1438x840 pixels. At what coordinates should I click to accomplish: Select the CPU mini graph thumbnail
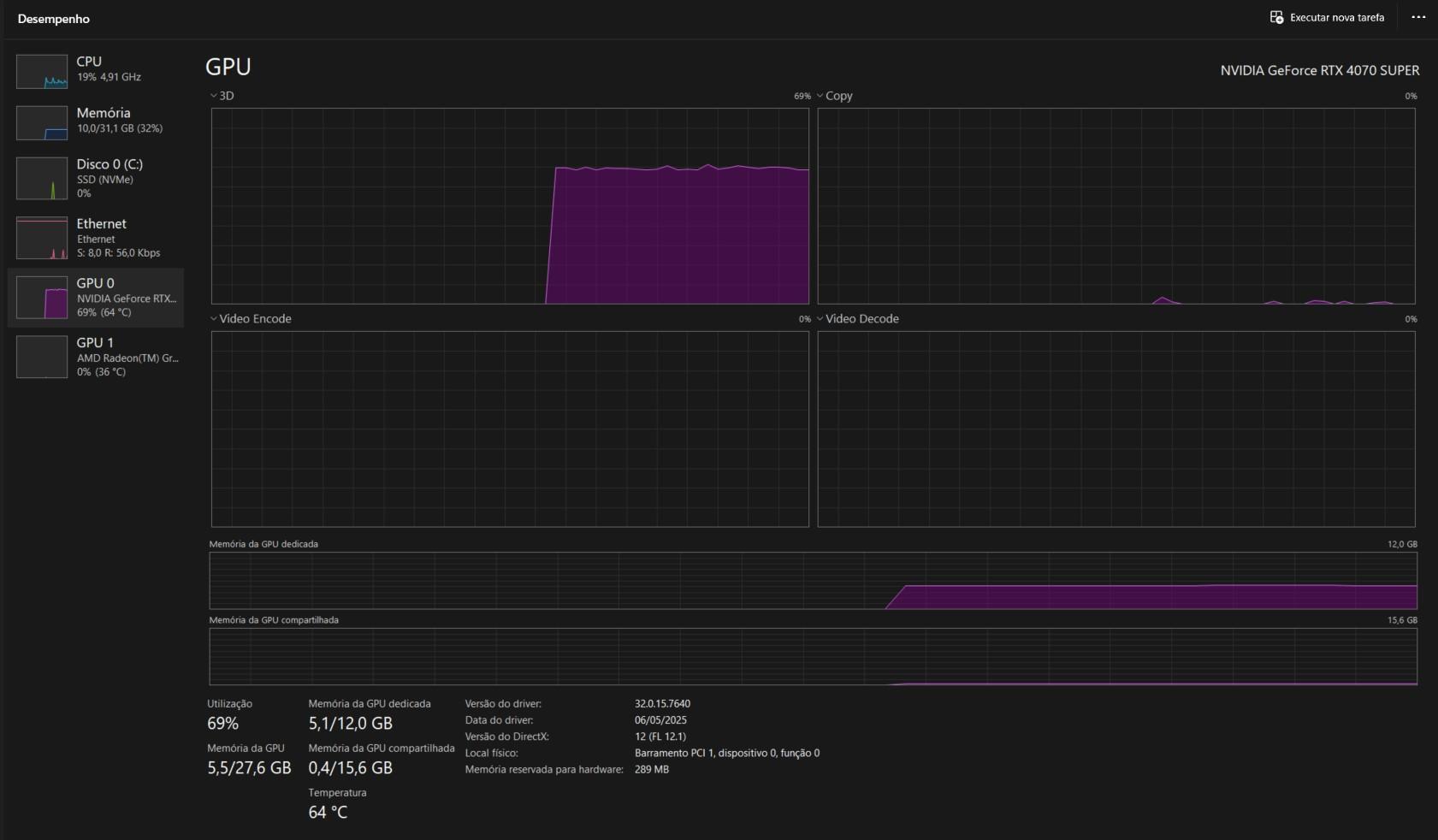point(42,72)
